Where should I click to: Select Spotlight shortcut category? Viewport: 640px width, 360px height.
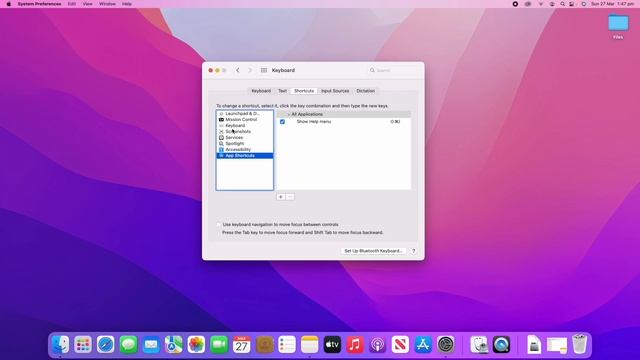[x=245, y=144]
